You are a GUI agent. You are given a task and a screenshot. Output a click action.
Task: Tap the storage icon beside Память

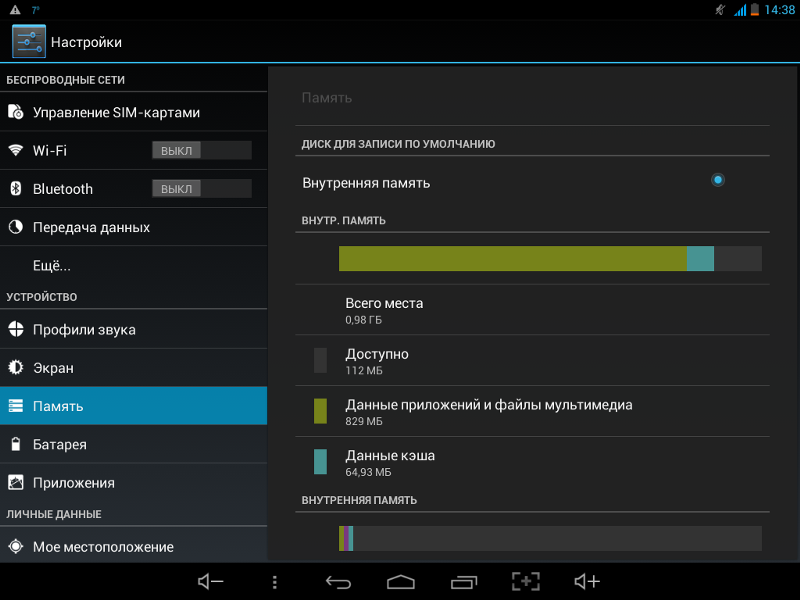(16, 406)
